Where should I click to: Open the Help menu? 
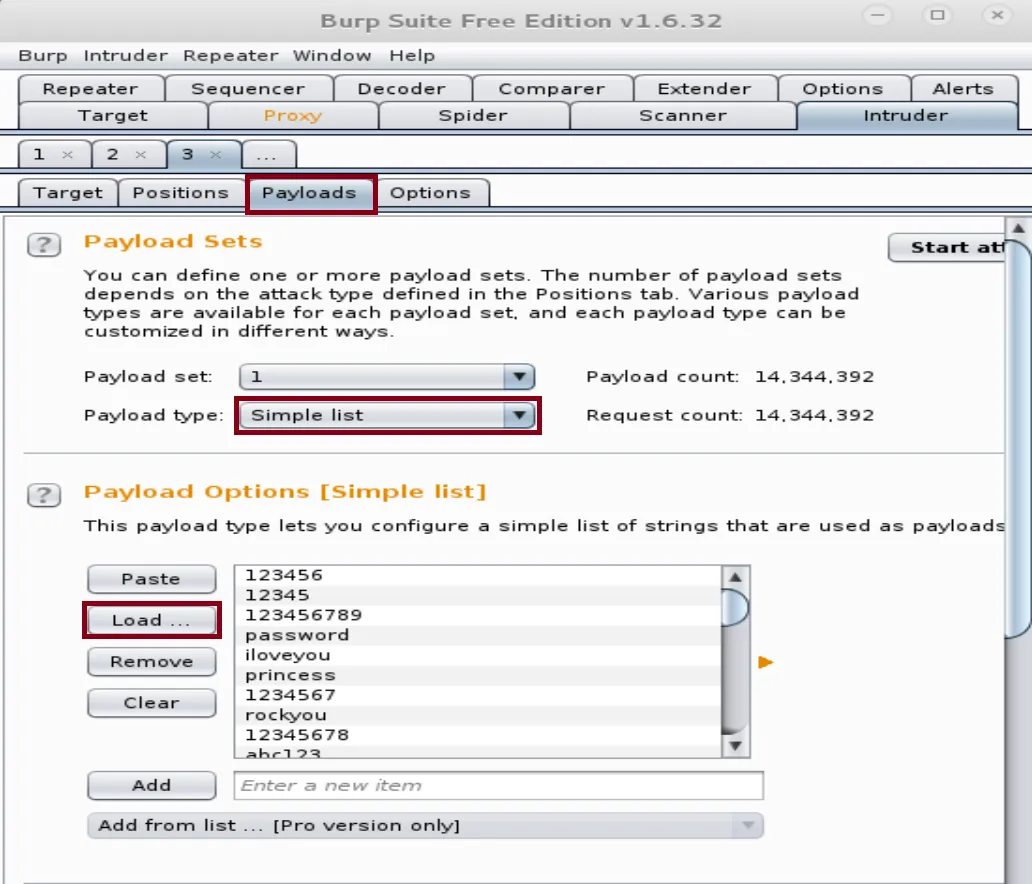412,56
